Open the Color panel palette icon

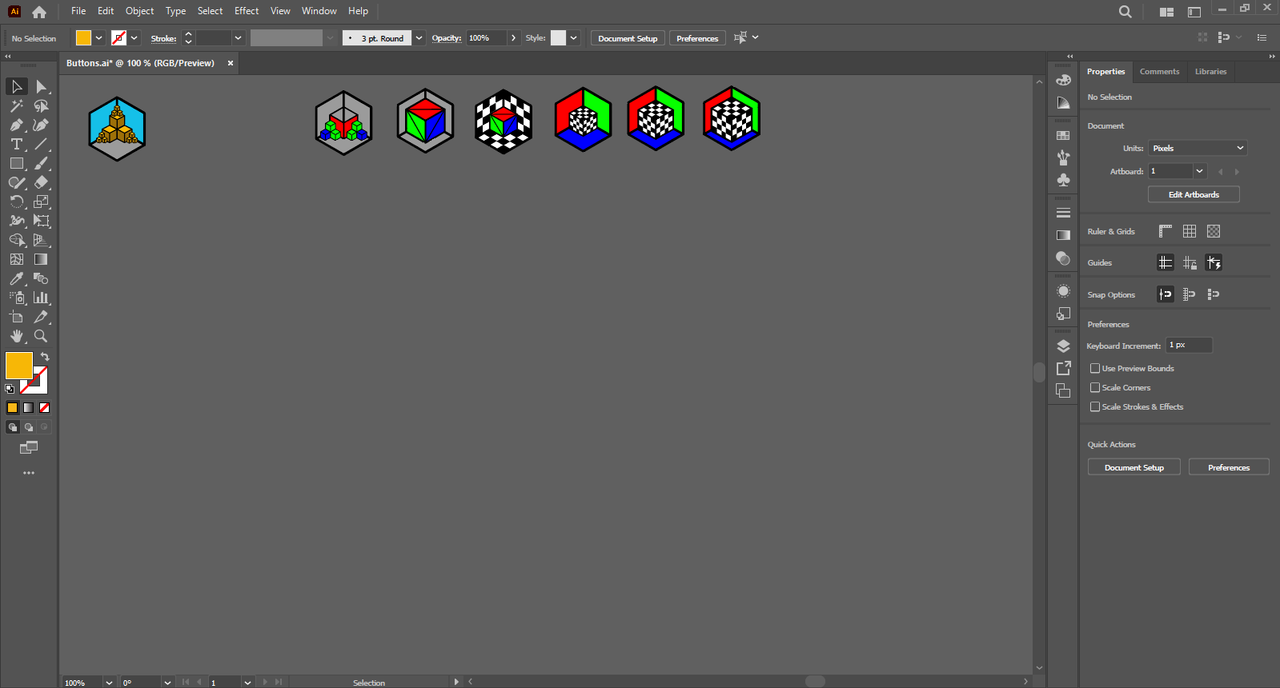(1063, 79)
